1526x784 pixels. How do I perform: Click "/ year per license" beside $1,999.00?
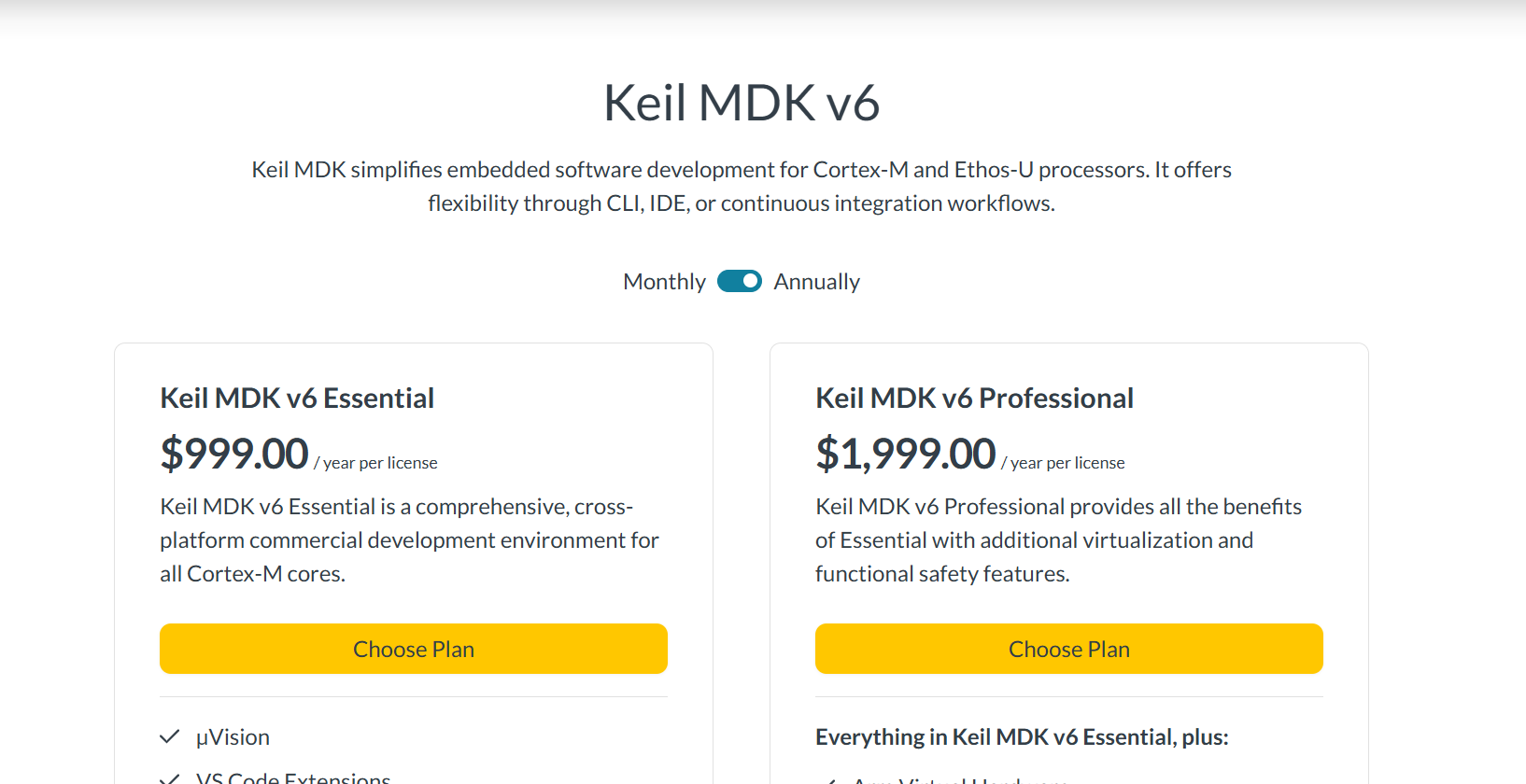click(x=1063, y=463)
